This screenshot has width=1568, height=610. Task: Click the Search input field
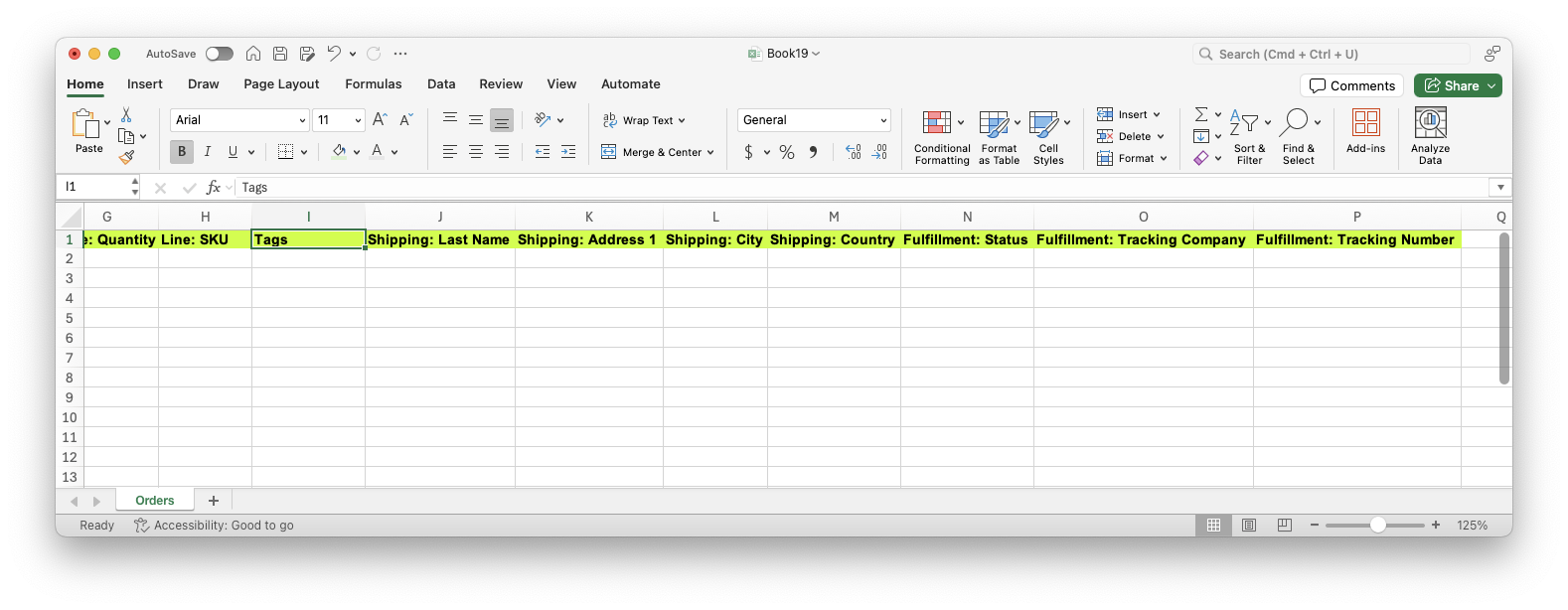coord(1332,54)
